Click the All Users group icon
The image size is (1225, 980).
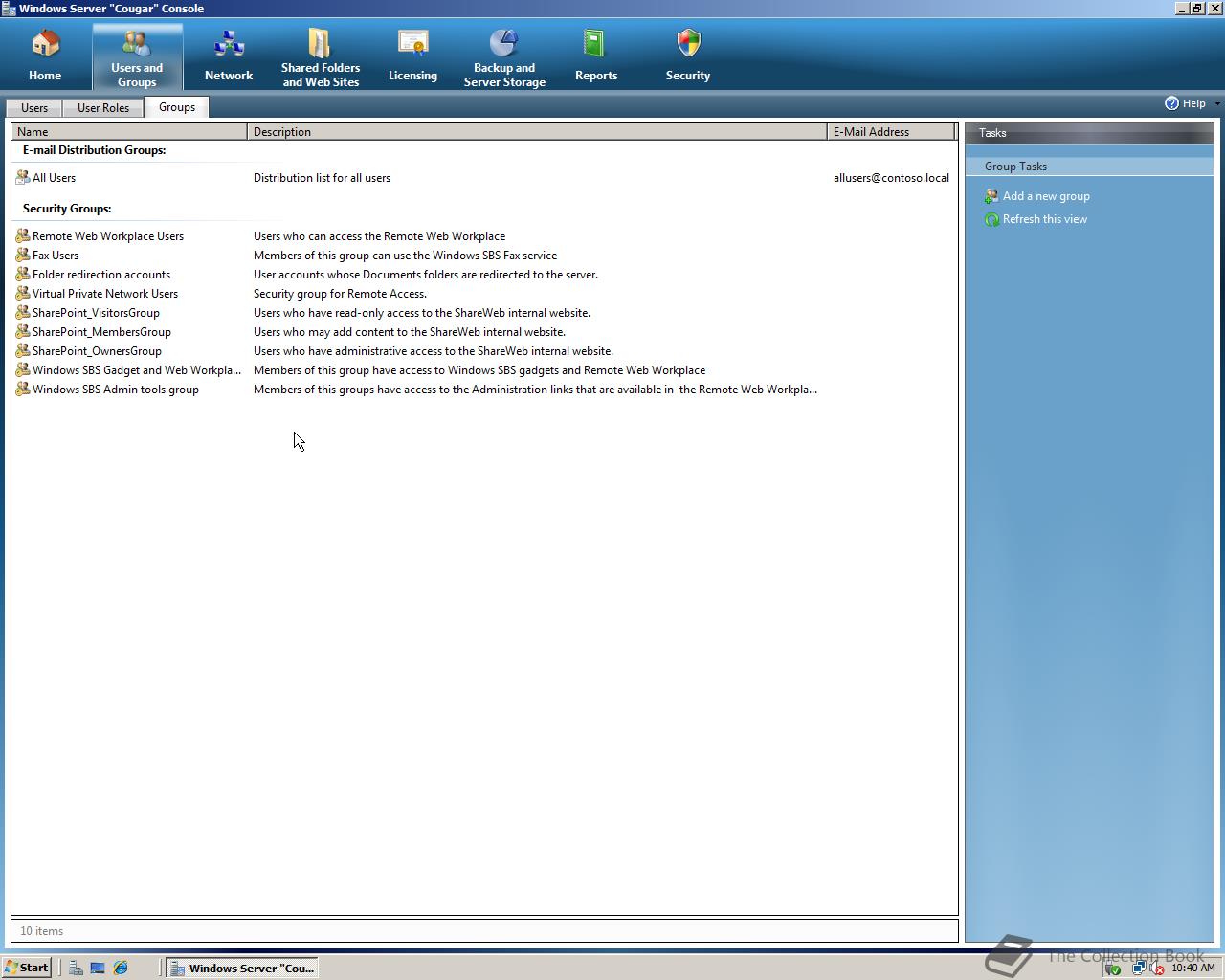coord(23,178)
